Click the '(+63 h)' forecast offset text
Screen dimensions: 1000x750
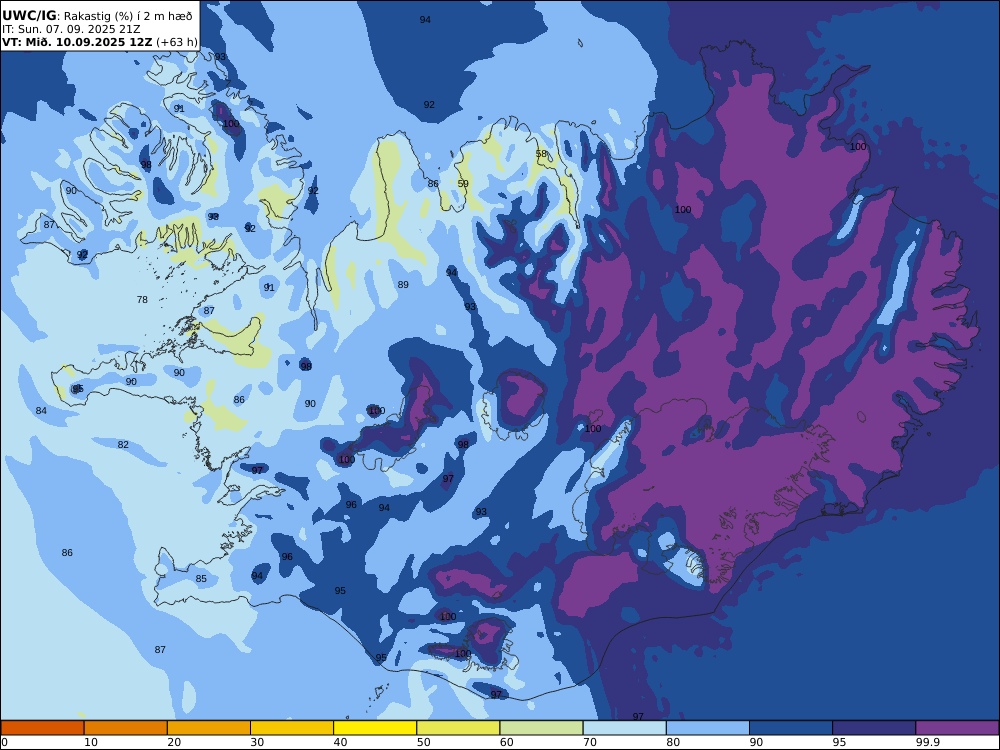(x=177, y=43)
